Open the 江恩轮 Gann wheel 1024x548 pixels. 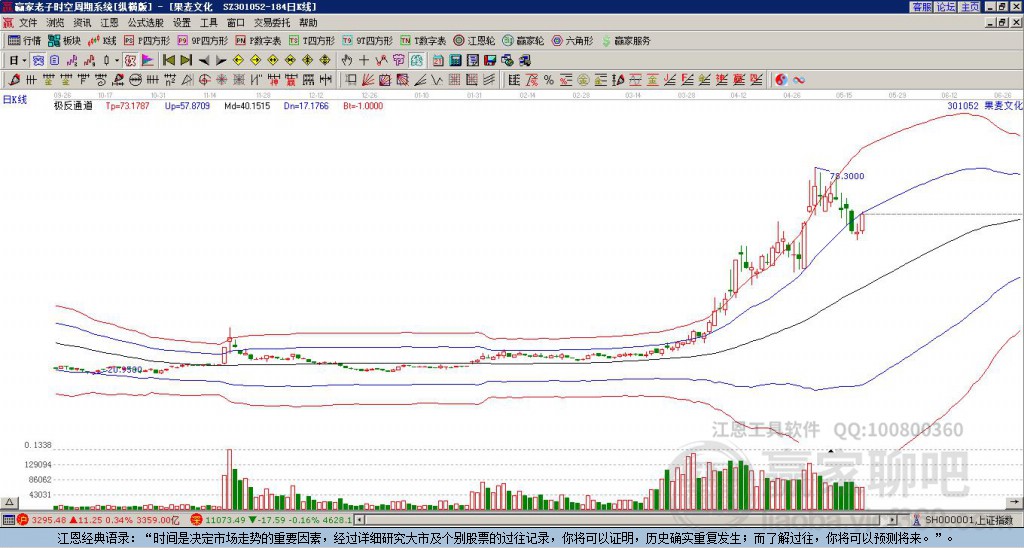point(475,40)
